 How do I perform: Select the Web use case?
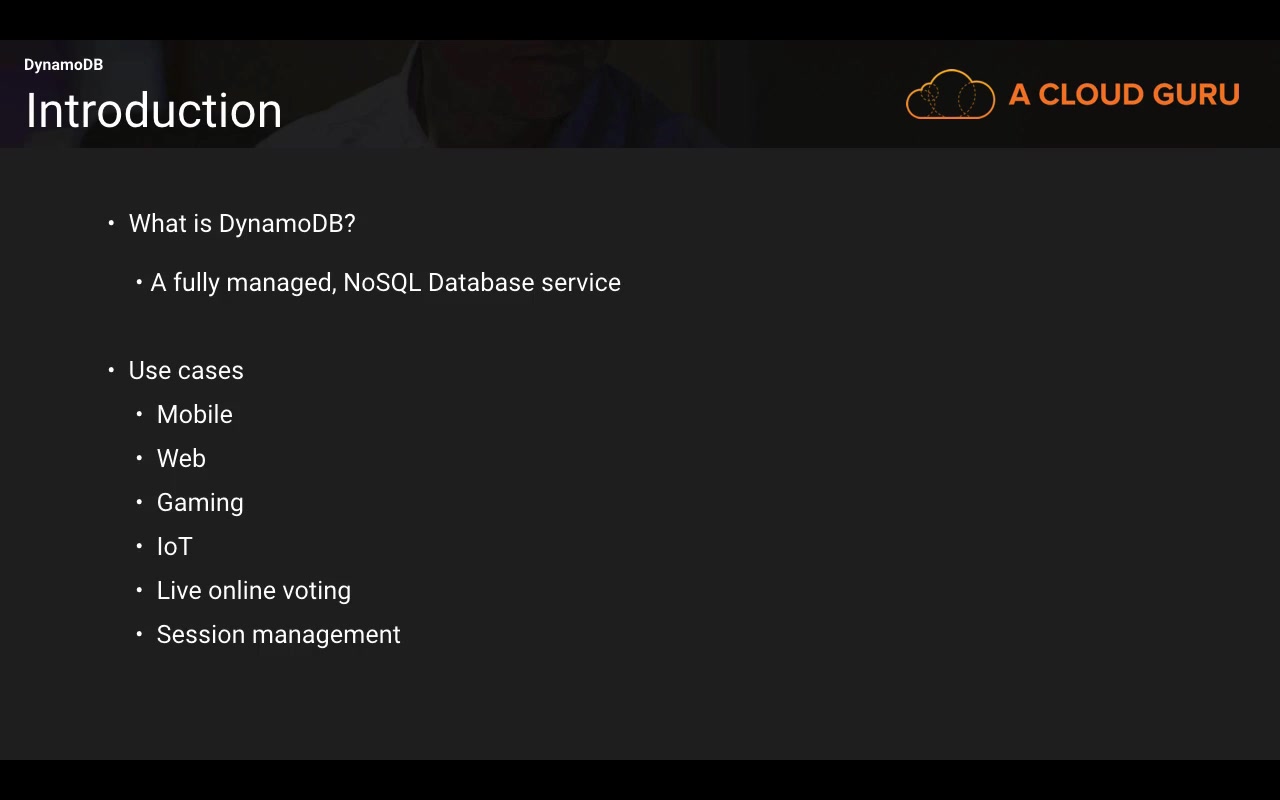tap(181, 459)
